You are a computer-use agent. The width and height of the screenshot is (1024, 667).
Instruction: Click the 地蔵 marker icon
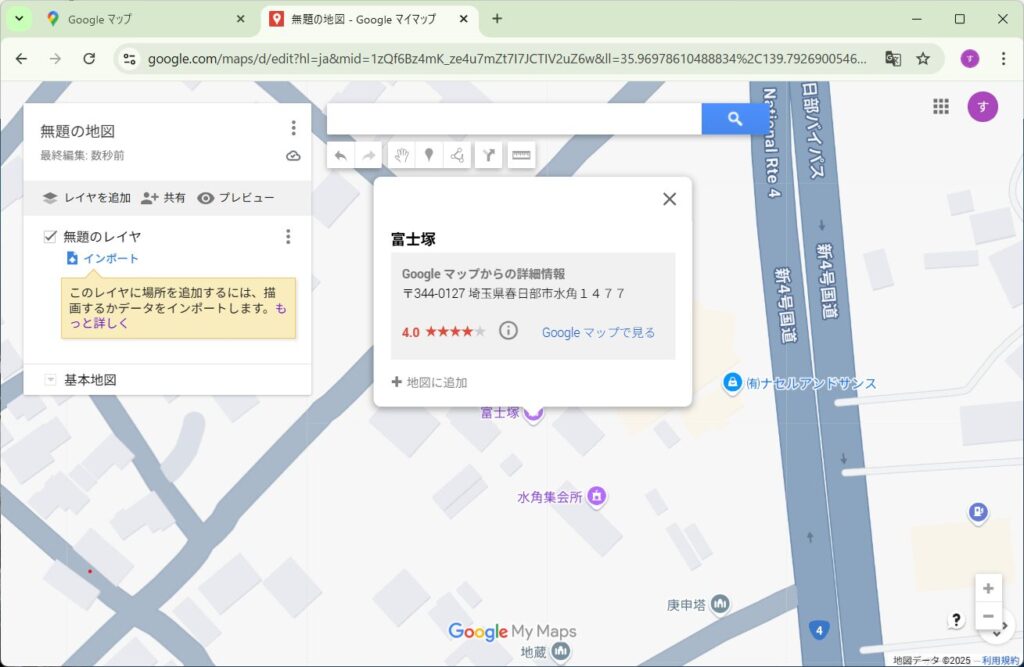560,651
